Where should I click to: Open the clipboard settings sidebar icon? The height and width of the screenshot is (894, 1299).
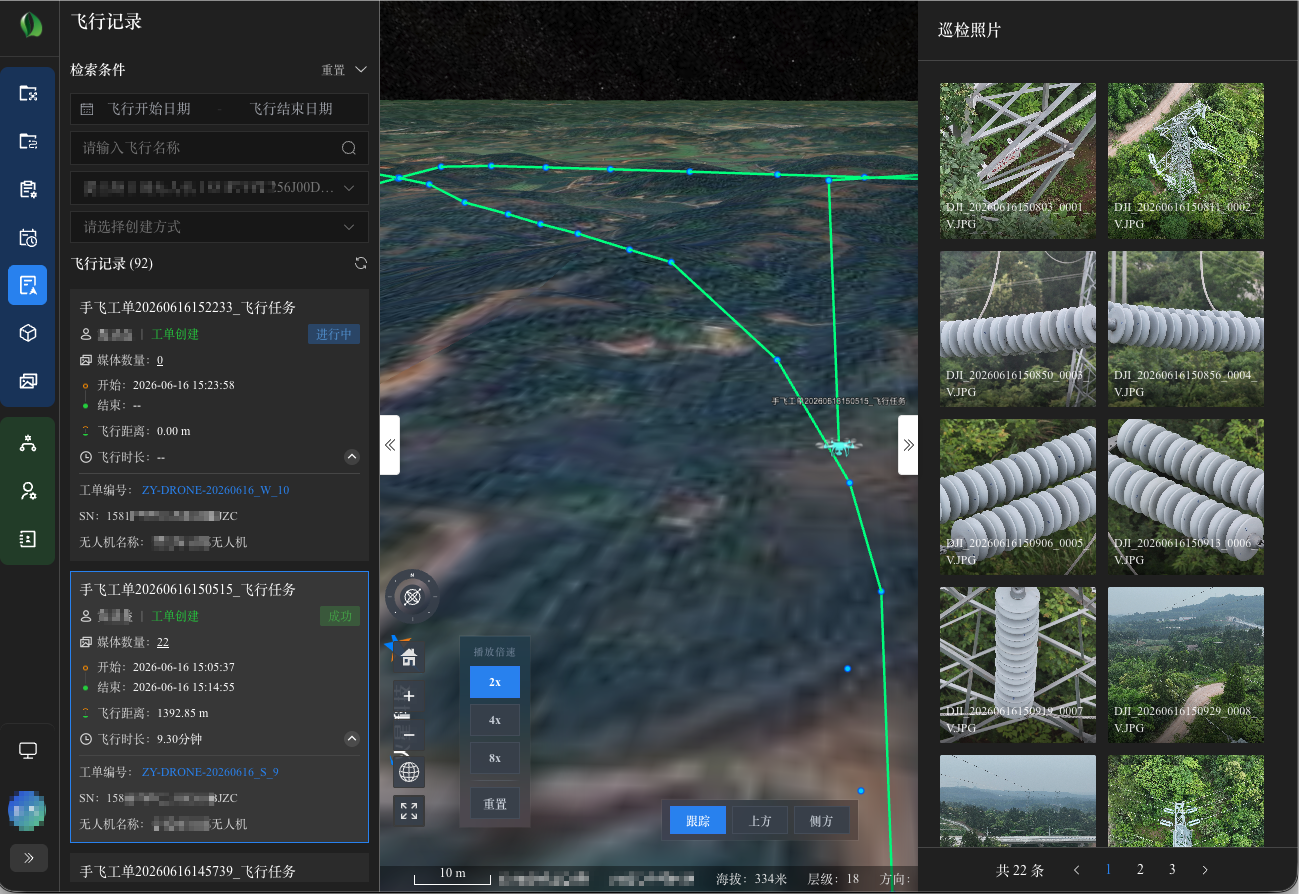(x=28, y=189)
